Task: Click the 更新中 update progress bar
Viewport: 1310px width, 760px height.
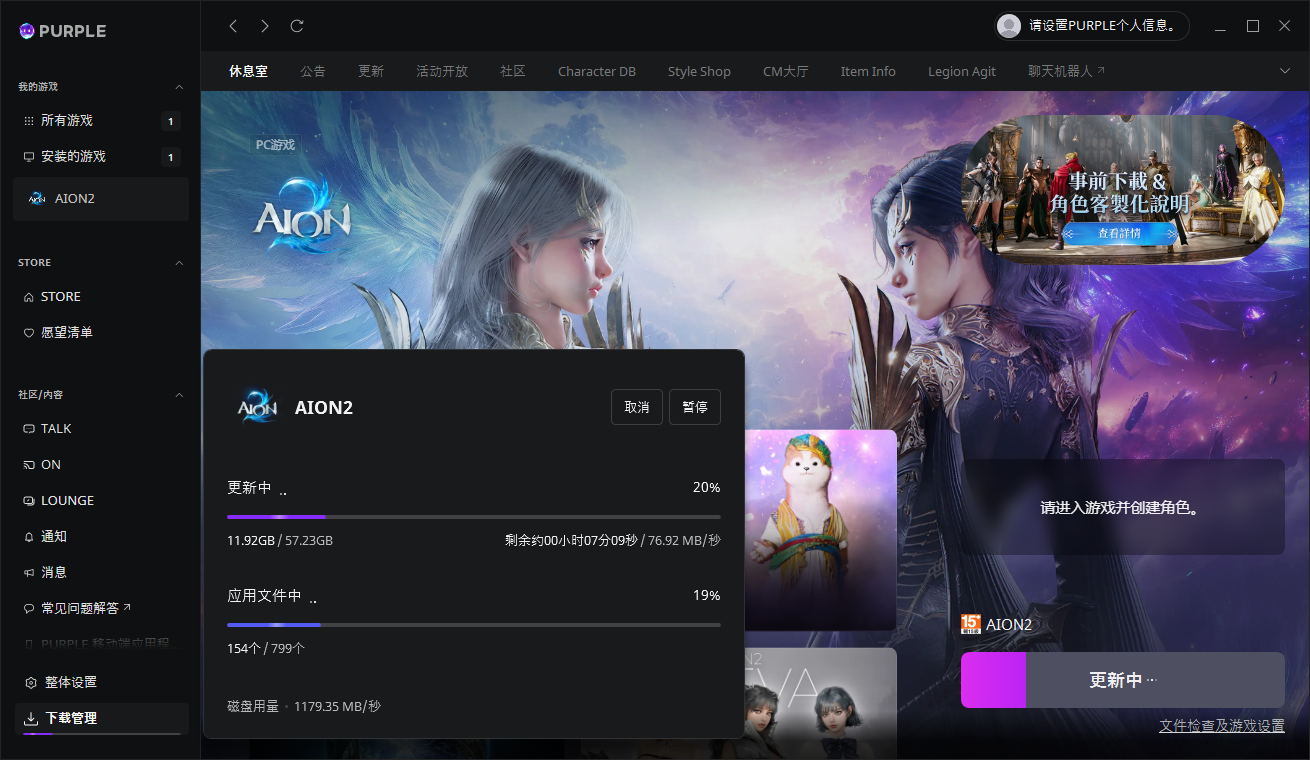Action: [1122, 680]
